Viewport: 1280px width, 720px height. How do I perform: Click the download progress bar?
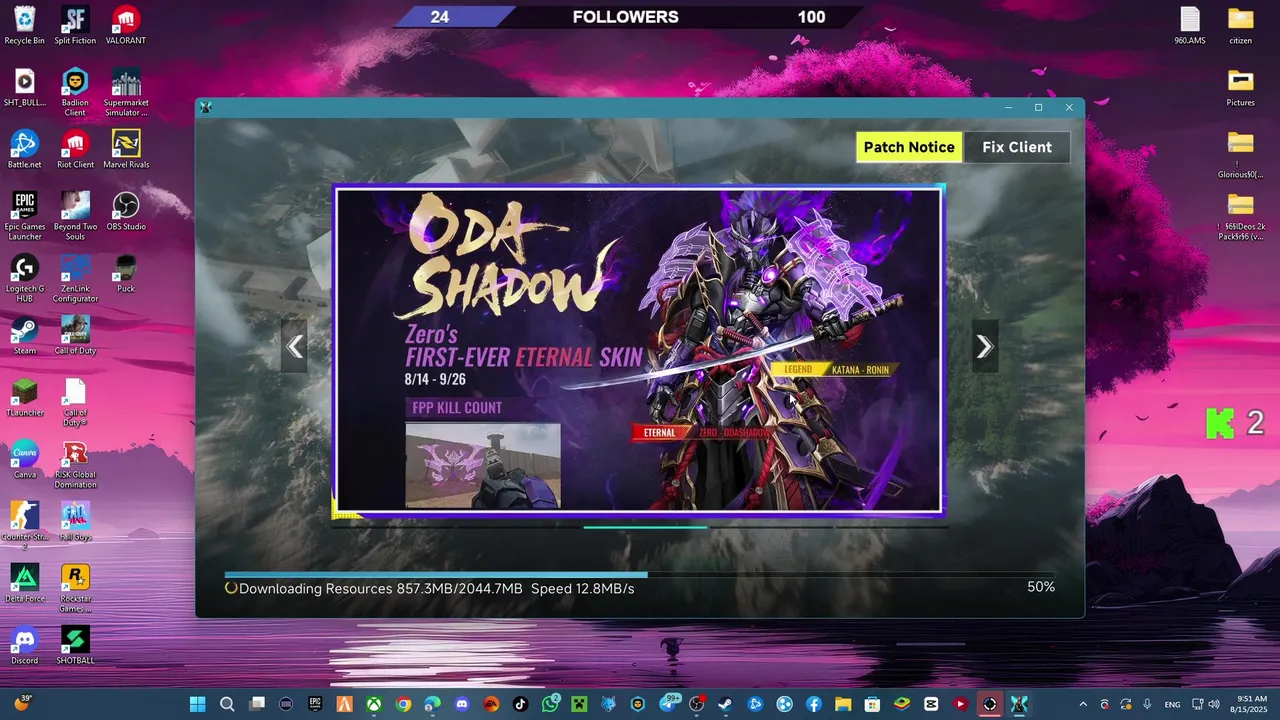coord(640,575)
